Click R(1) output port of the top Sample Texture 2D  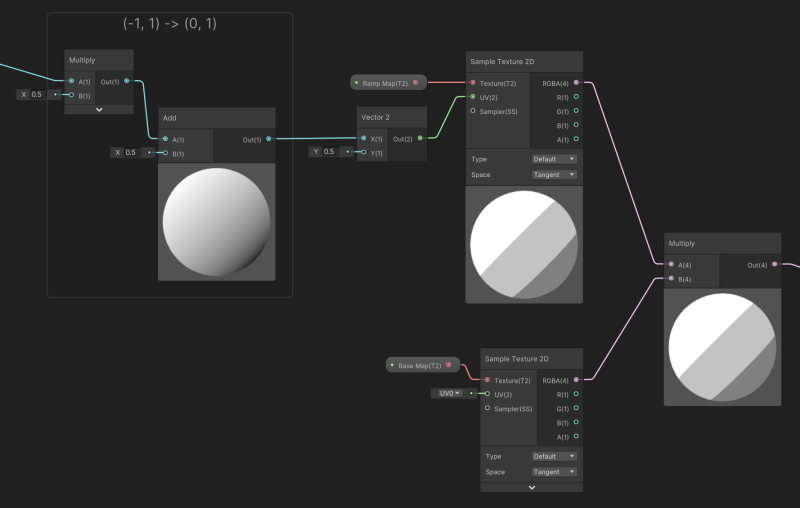point(576,97)
